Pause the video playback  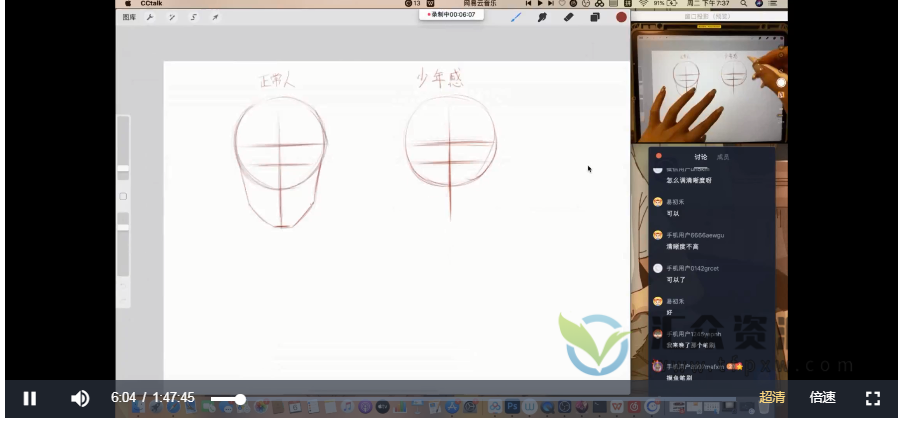coord(30,398)
